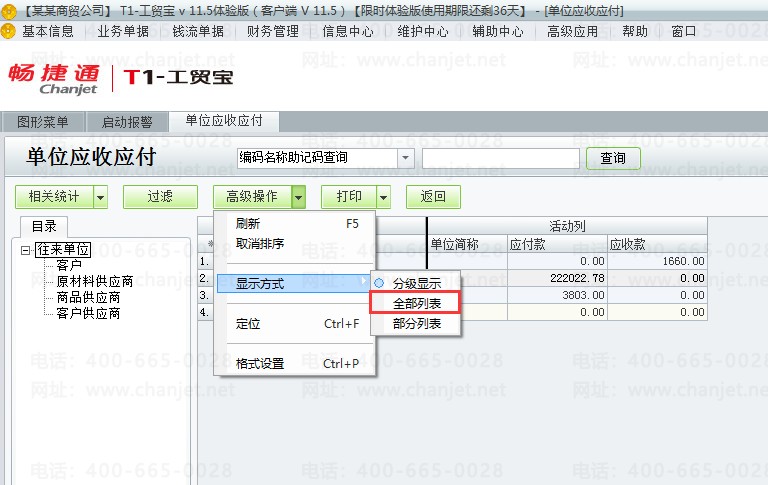Open the 信息中心 menu

tap(348, 31)
